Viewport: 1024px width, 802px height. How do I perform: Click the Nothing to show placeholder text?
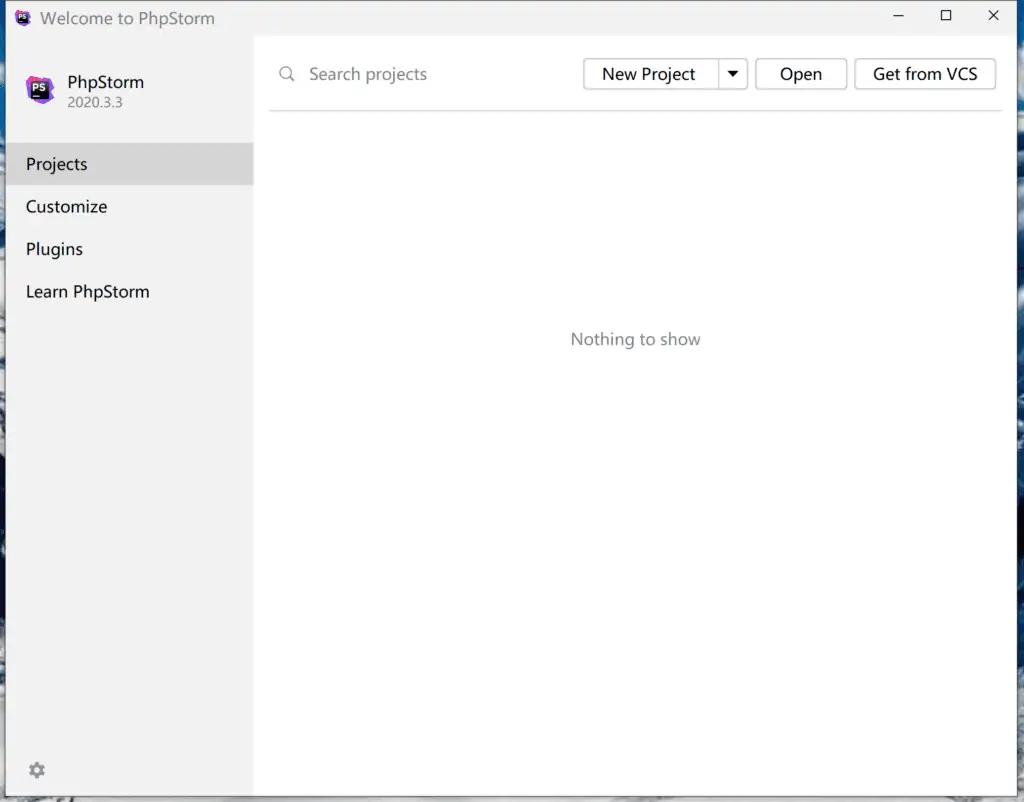[635, 339]
